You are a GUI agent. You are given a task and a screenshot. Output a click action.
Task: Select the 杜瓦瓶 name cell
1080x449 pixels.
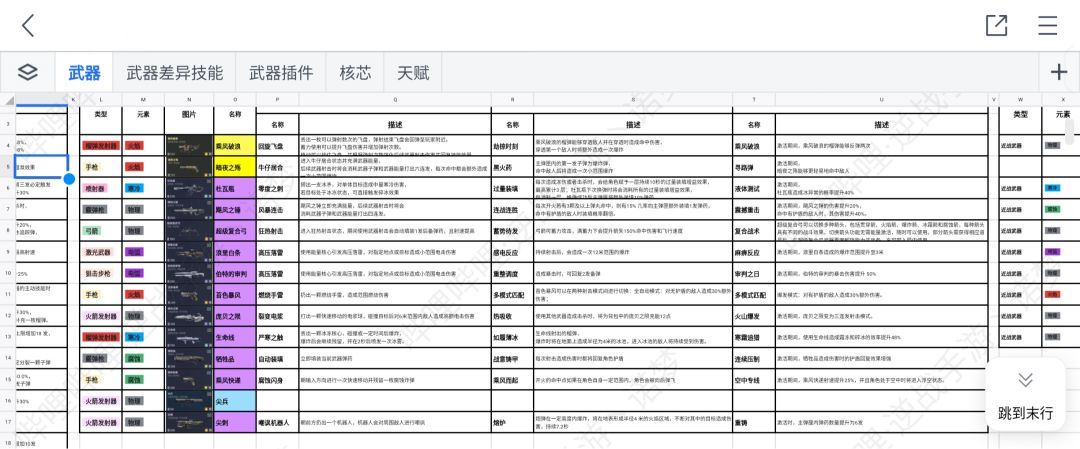point(235,188)
